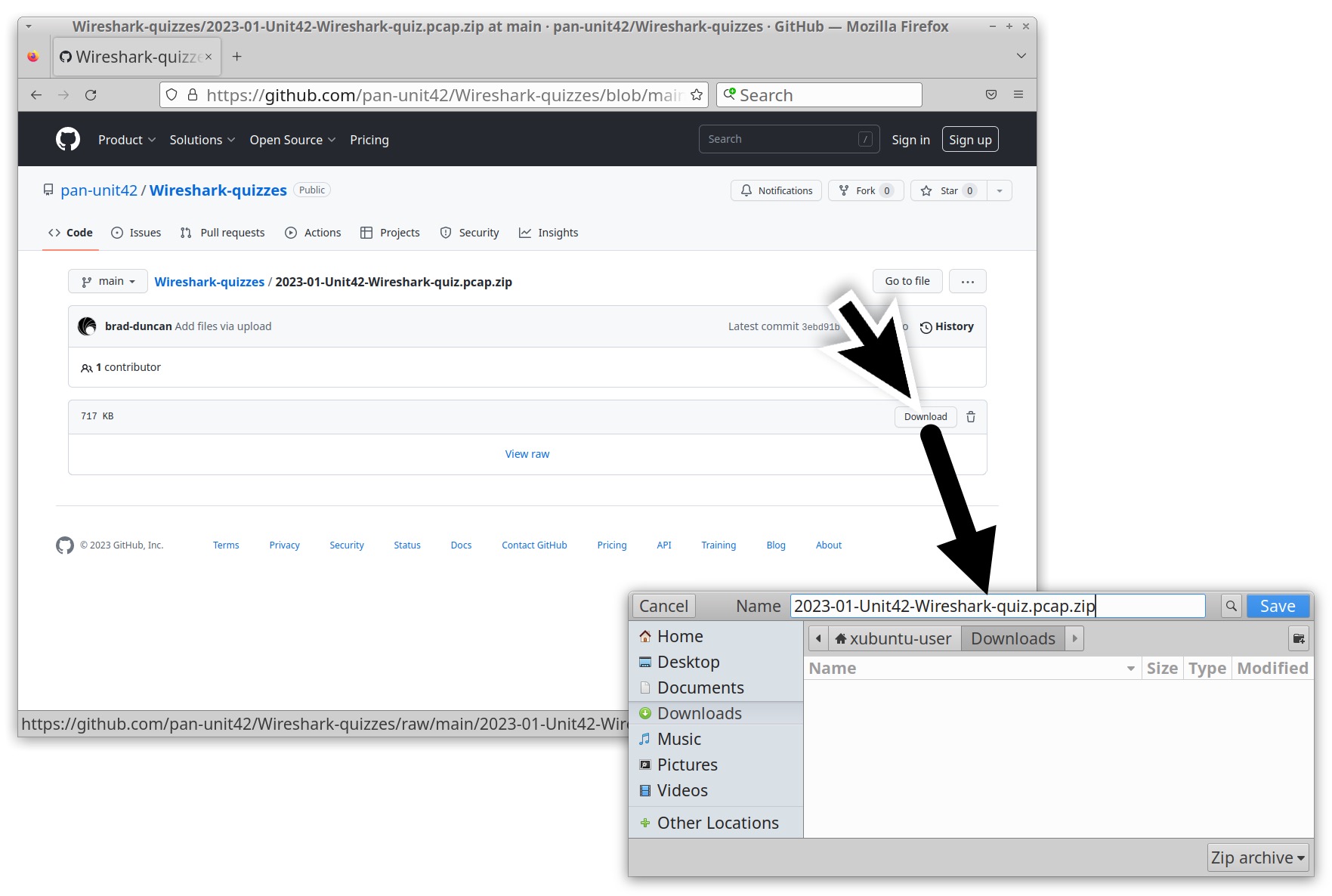Click forward path arrow in save dialog
The height and width of the screenshot is (896, 1332).
coord(1074,638)
